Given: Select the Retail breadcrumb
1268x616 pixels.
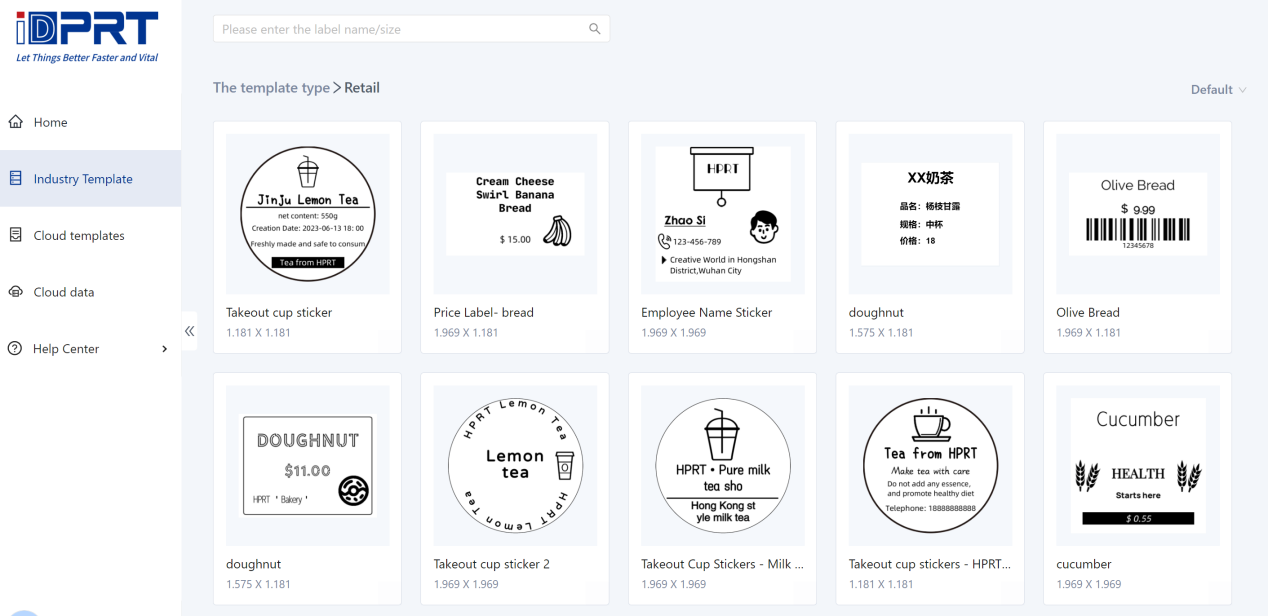Looking at the screenshot, I should (x=362, y=88).
